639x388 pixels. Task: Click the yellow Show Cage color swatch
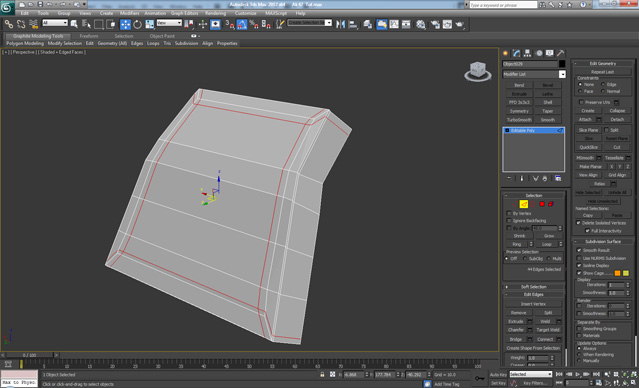(626, 273)
